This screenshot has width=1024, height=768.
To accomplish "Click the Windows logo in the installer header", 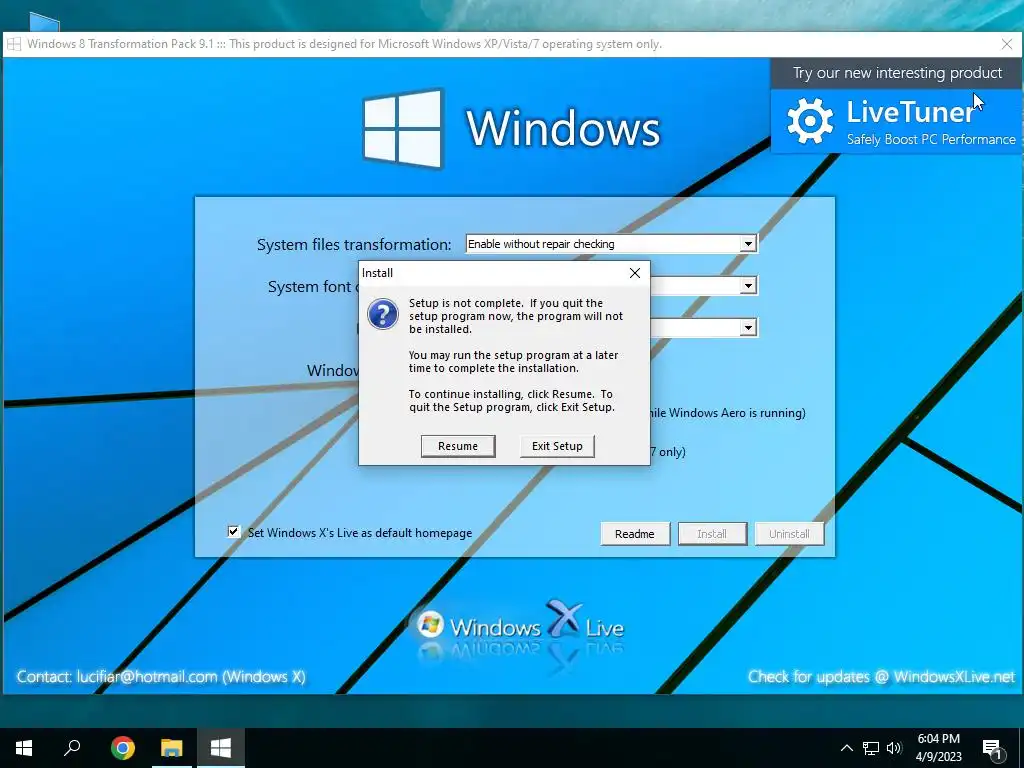I will coord(402,128).
